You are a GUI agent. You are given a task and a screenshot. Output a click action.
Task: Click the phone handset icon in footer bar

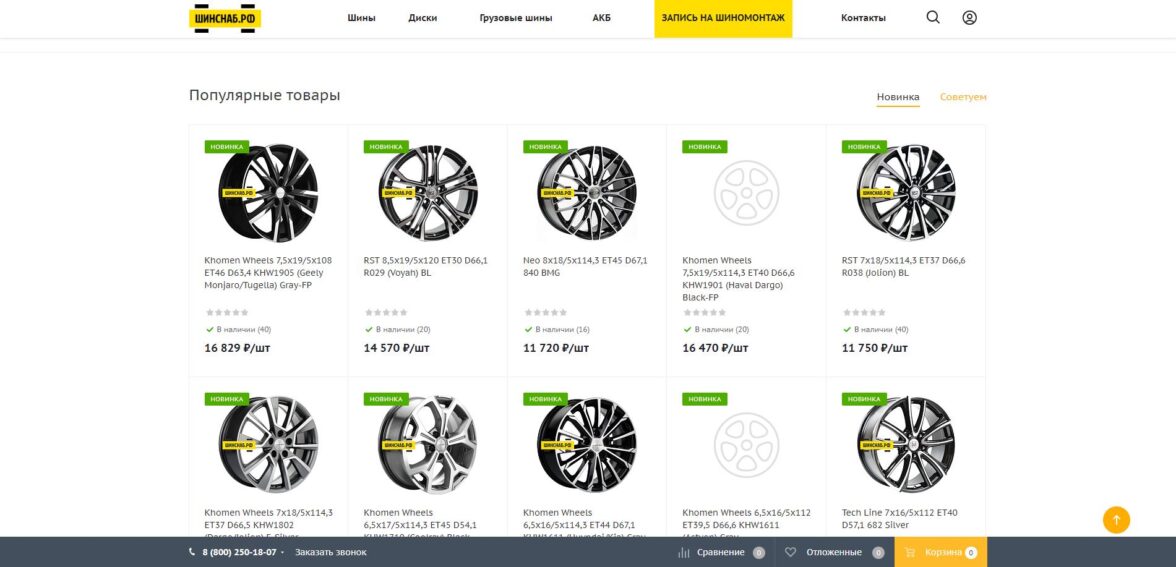click(x=192, y=553)
